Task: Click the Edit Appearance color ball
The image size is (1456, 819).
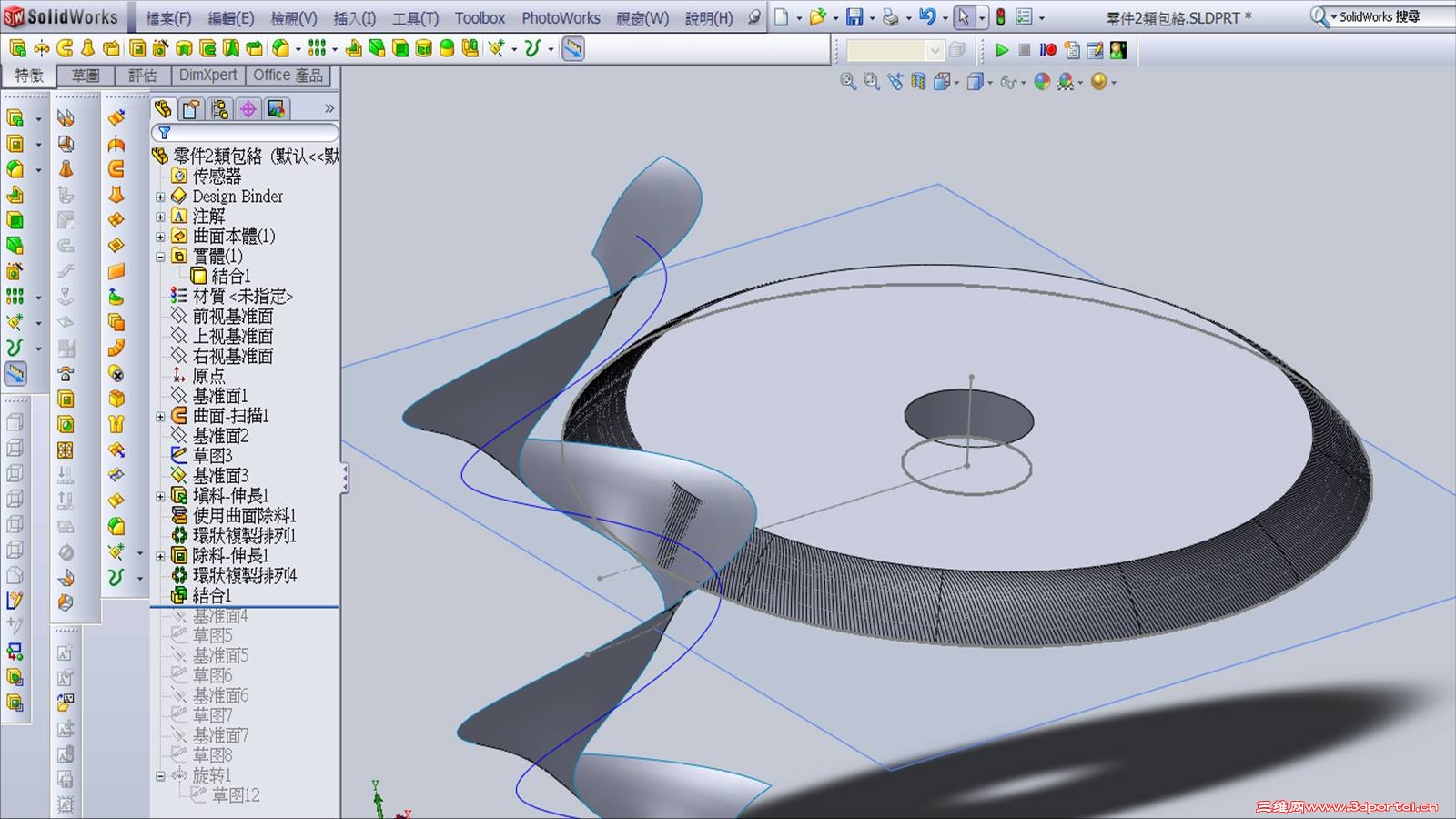Action: coord(1042,82)
